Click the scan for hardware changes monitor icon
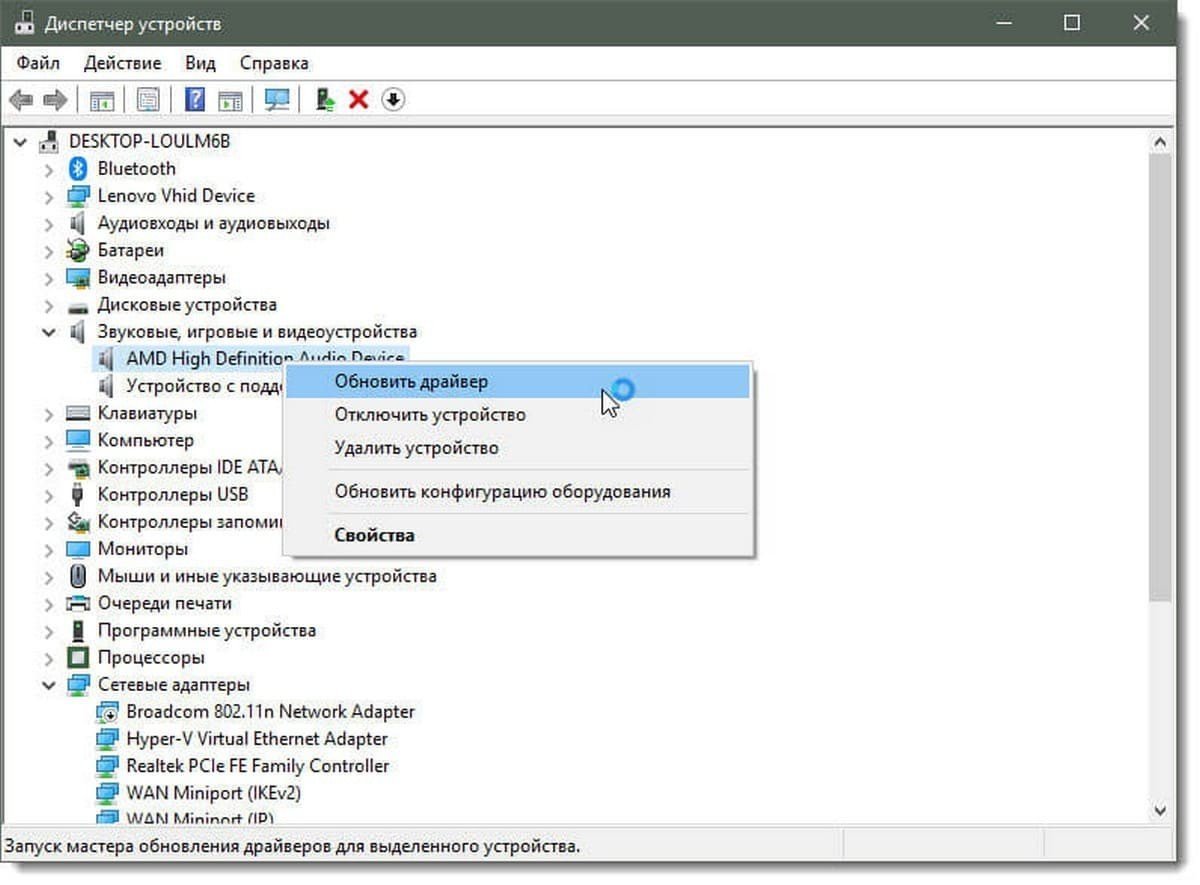 pos(277,100)
